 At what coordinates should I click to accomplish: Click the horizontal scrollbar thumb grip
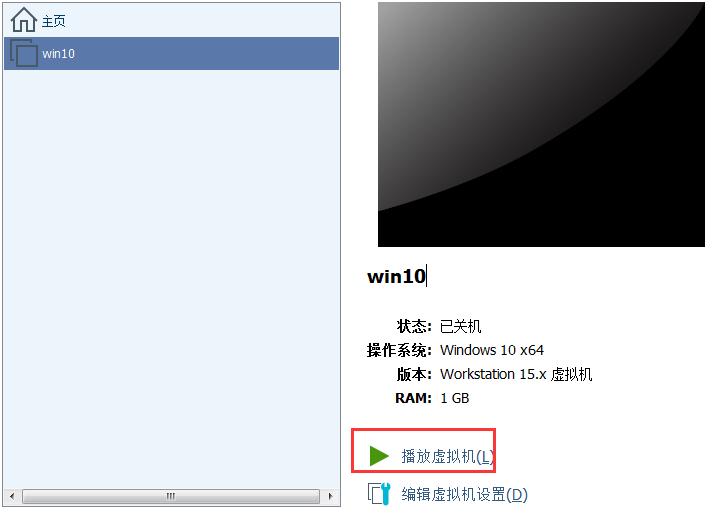pyautogui.click(x=171, y=496)
